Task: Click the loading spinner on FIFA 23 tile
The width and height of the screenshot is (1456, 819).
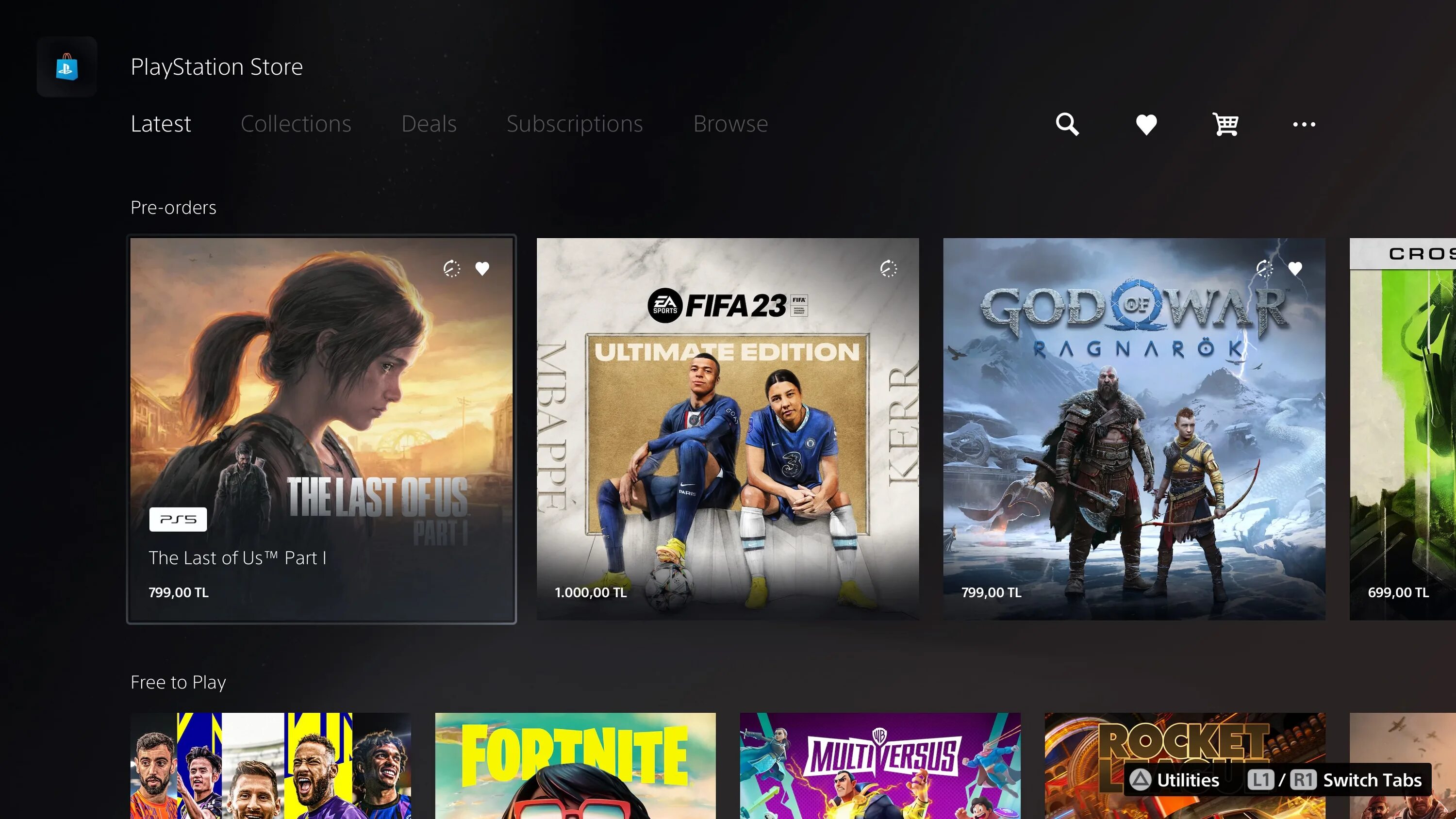Action: (887, 268)
